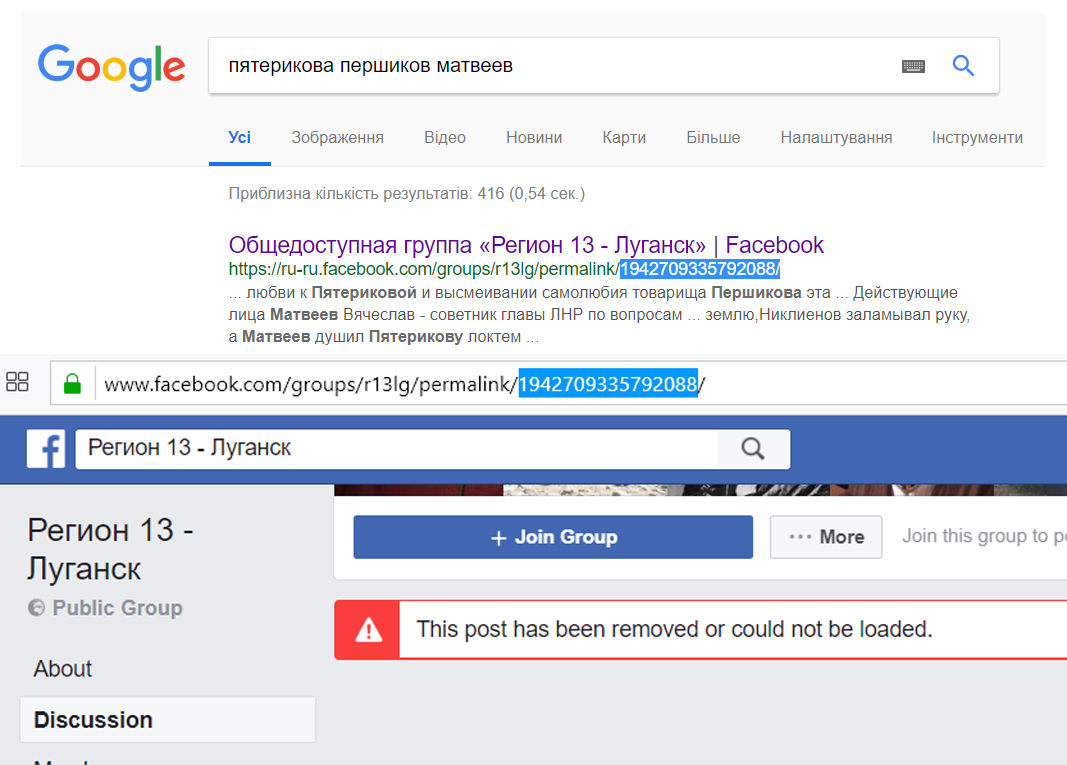Screen dimensions: 1067x765
Task: Open the Відео results tab
Action: coord(444,138)
